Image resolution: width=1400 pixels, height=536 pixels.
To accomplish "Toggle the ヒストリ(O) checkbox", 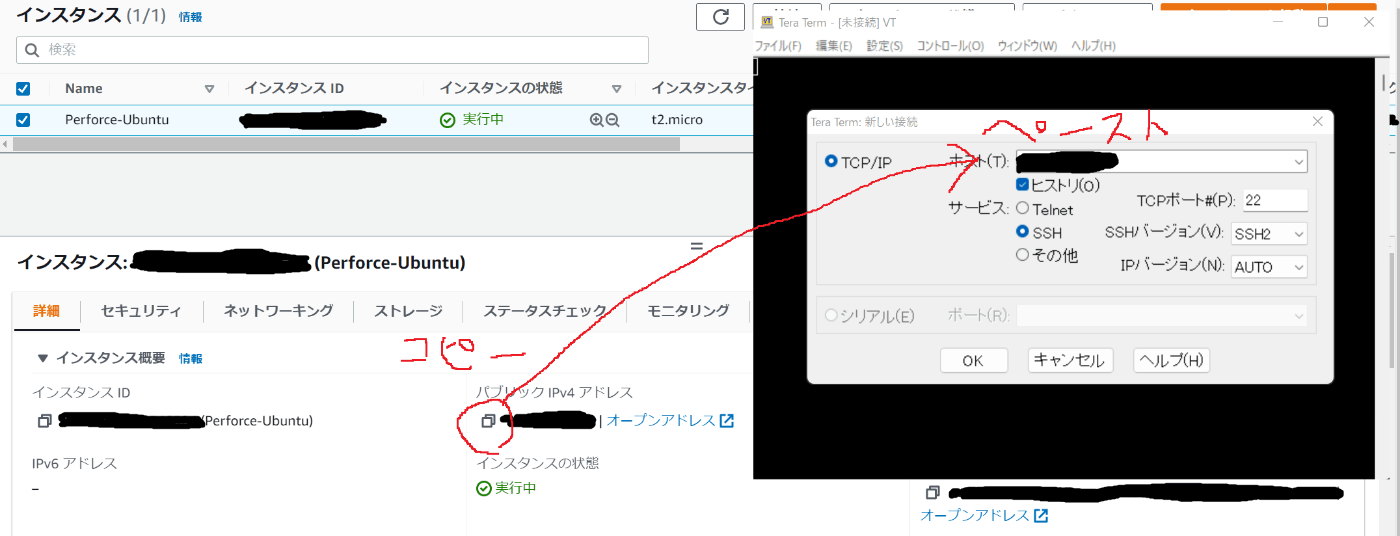I will (1022, 185).
